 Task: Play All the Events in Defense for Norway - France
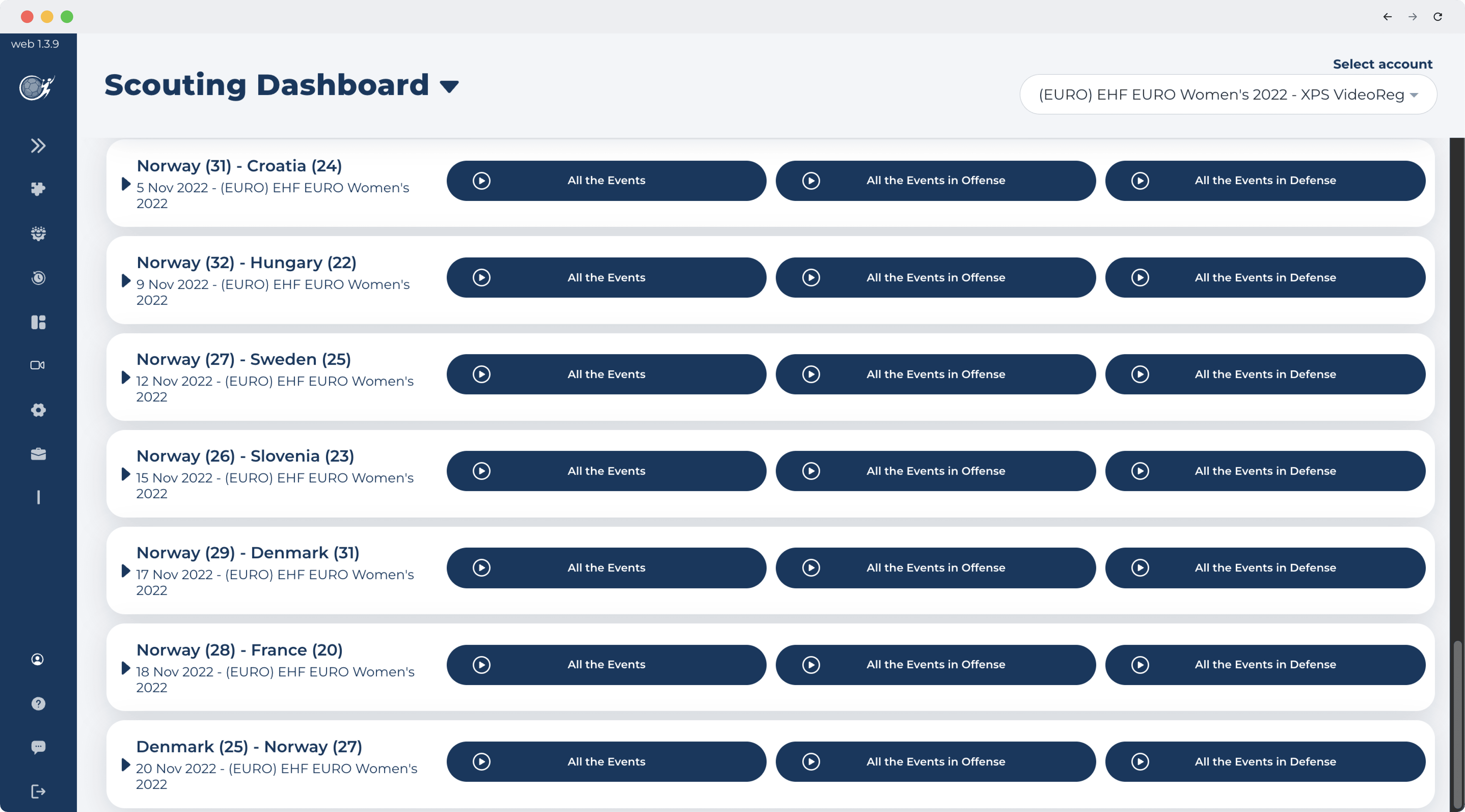[x=1265, y=664]
